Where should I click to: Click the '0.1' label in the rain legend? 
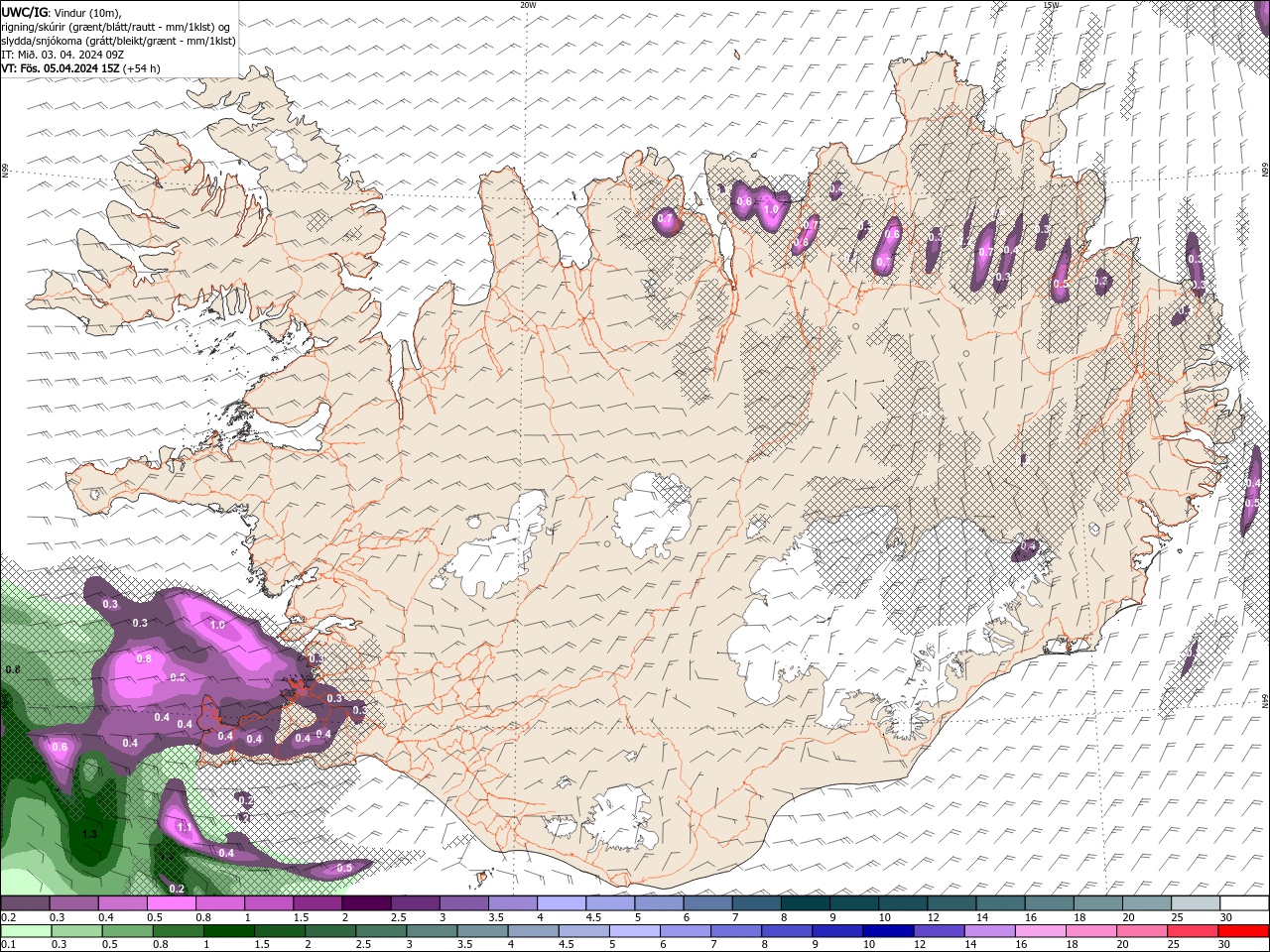pos(8,945)
